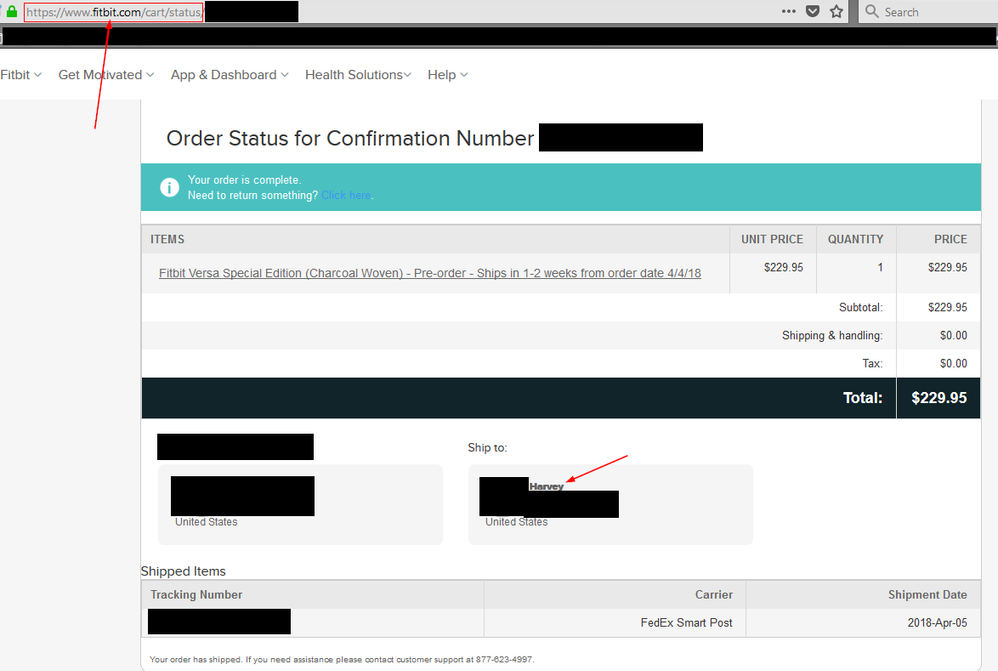Click the Shipping & handling label

[x=832, y=336]
